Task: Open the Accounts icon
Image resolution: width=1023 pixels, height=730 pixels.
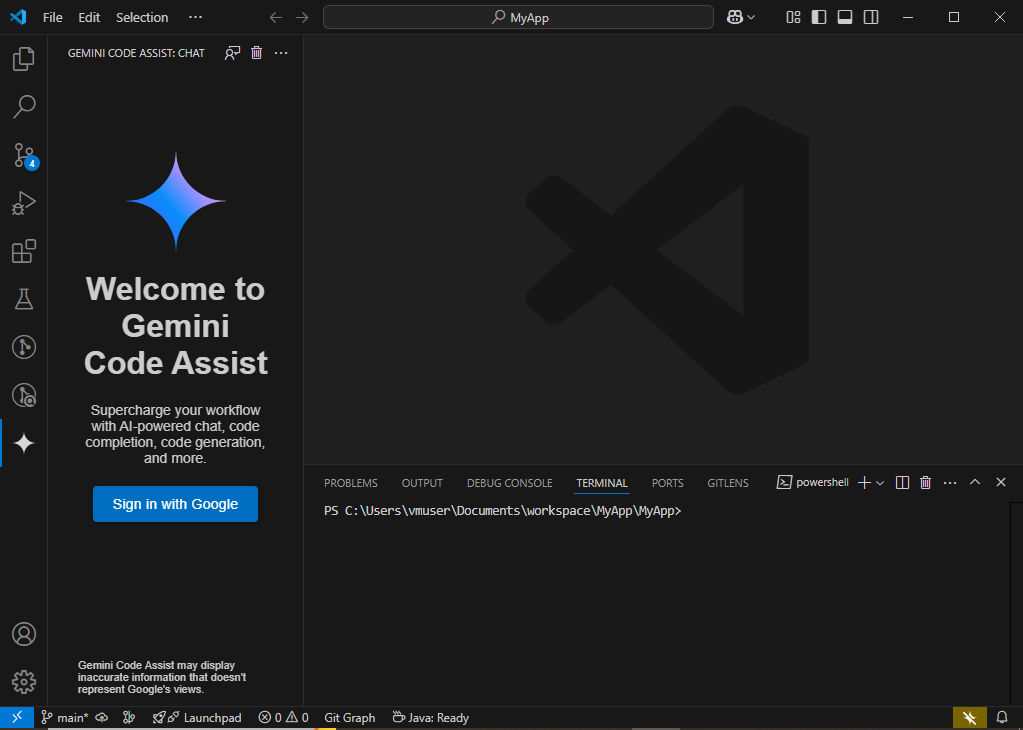Action: click(x=23, y=634)
